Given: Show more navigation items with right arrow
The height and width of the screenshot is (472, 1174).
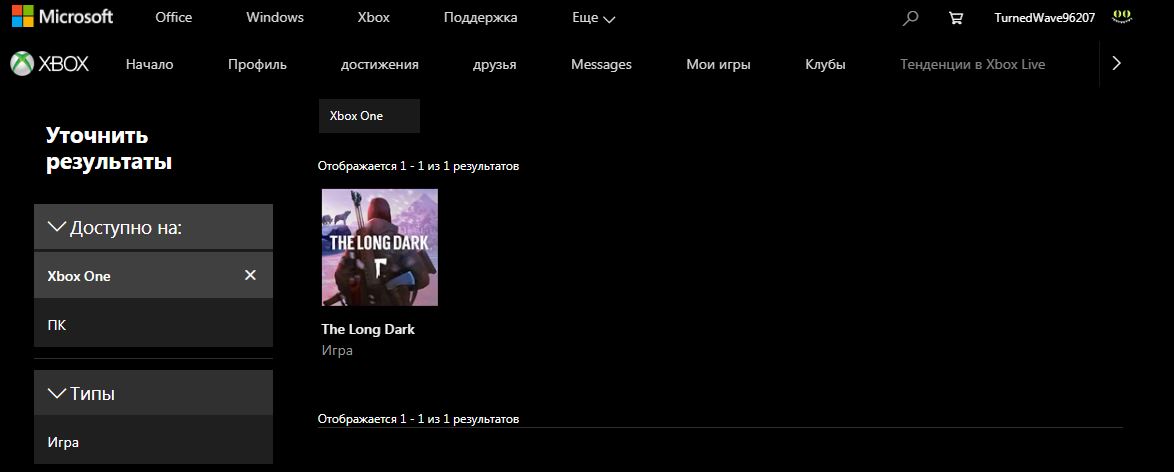Looking at the screenshot, I should point(1116,64).
